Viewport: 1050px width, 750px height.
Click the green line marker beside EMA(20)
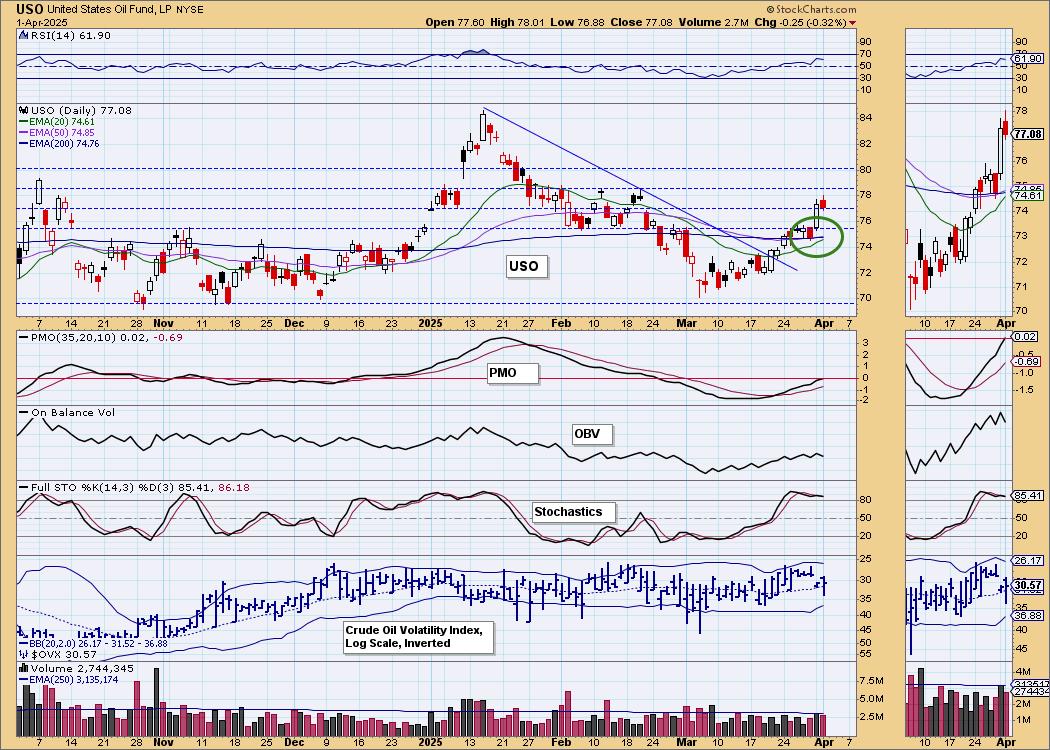point(23,122)
